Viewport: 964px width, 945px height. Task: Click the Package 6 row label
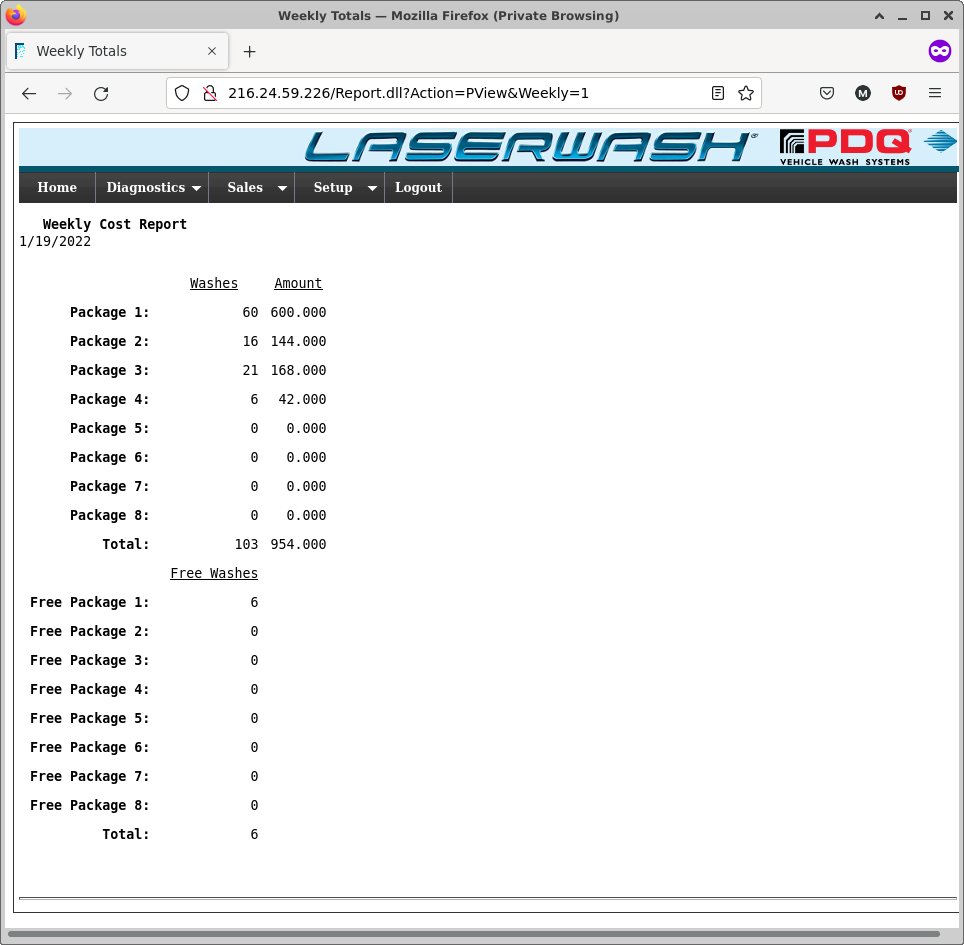(x=109, y=457)
